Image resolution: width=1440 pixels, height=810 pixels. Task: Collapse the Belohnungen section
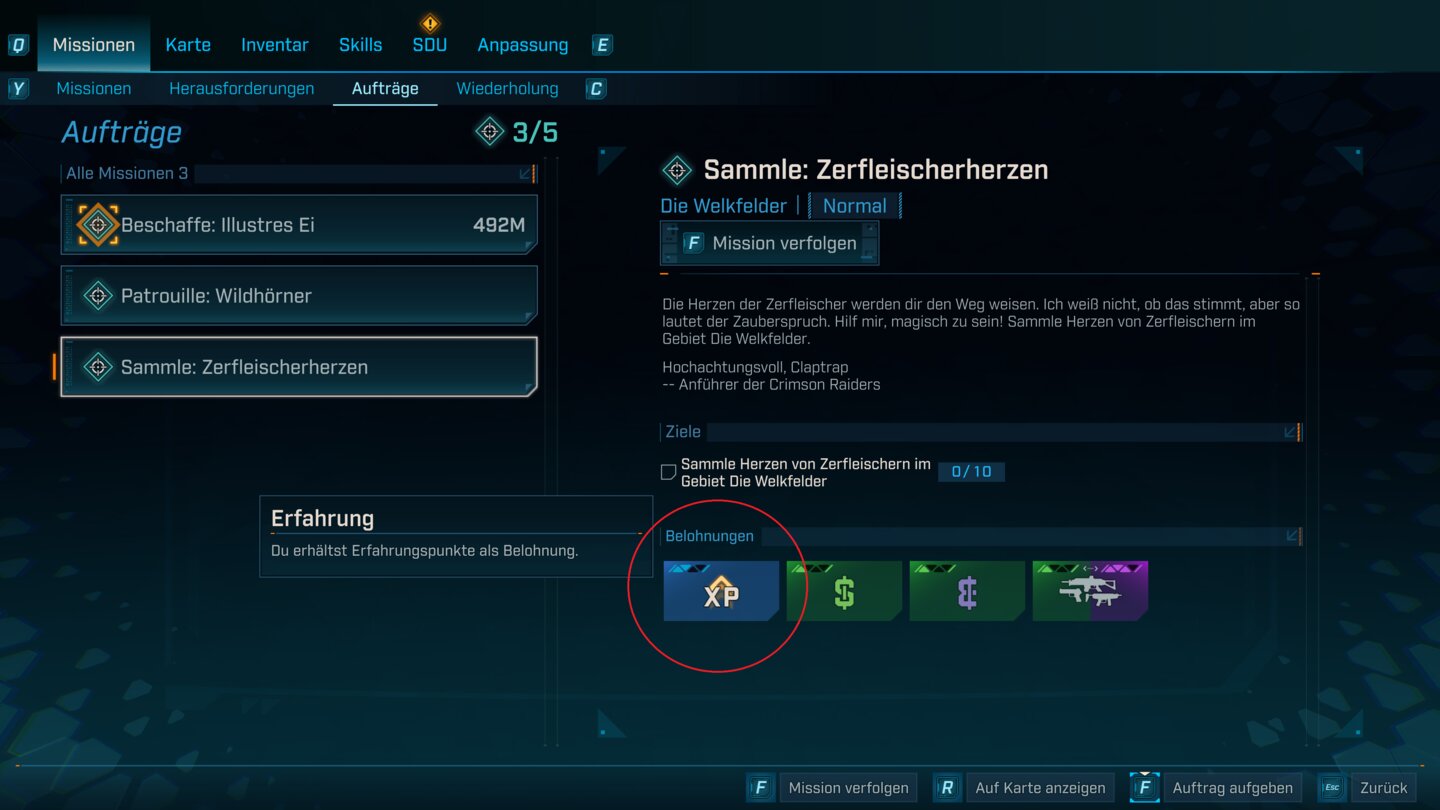tap(1291, 536)
